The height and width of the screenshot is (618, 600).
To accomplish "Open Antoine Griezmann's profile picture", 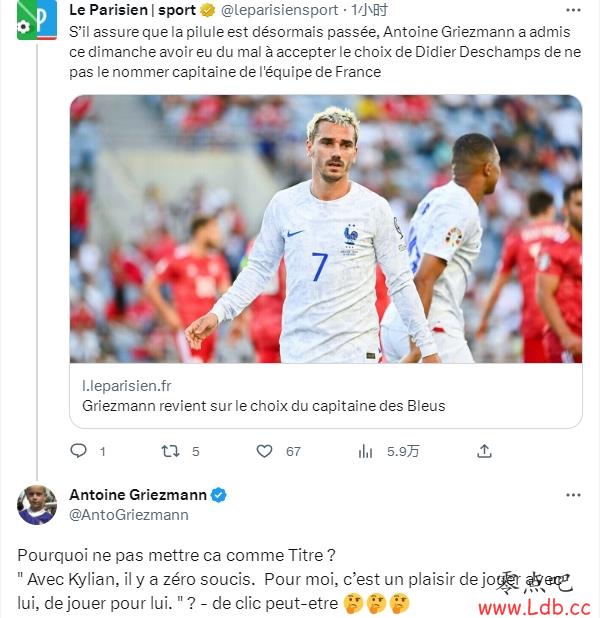I will tap(37, 505).
